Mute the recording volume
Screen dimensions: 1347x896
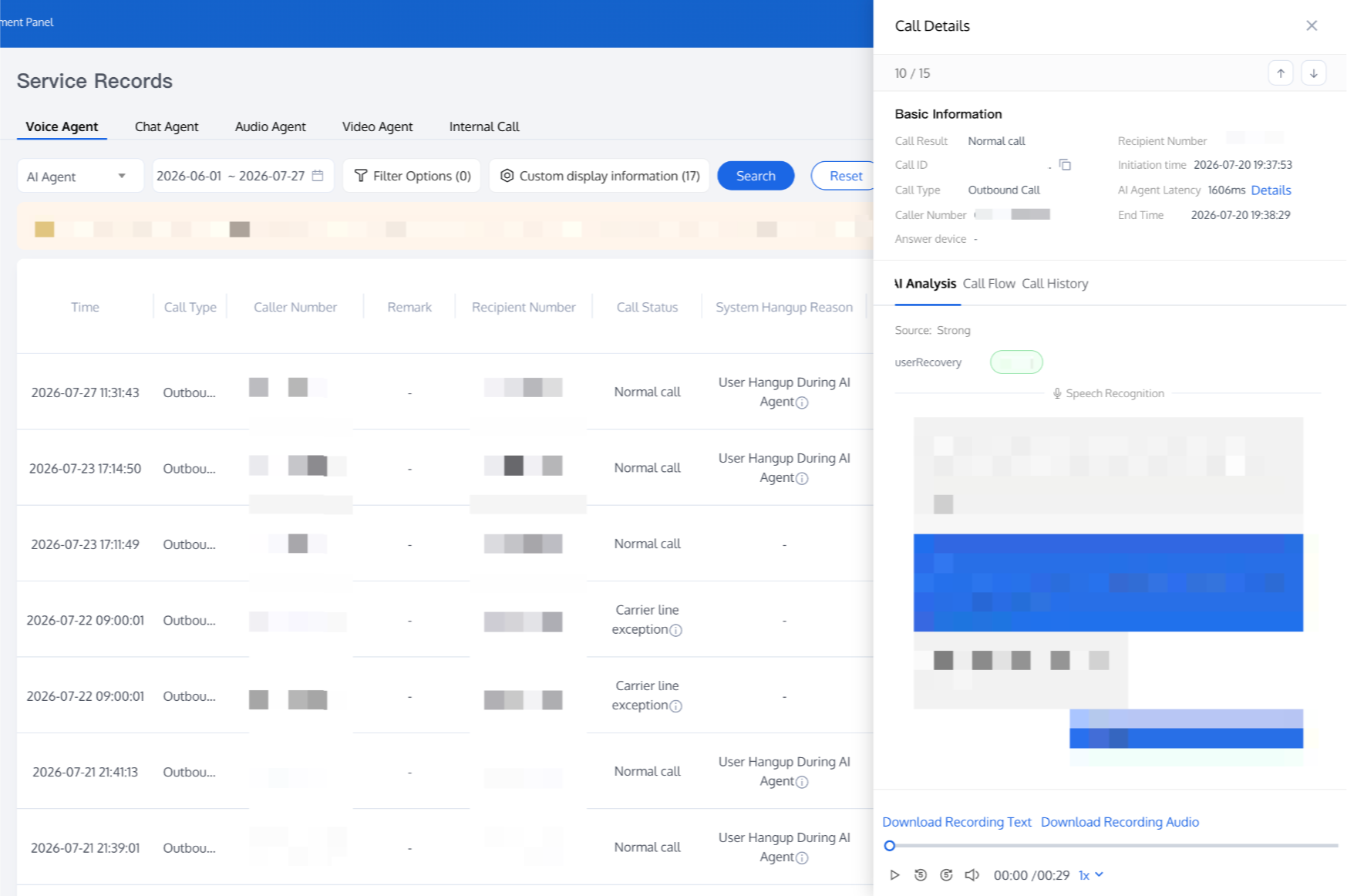972,875
